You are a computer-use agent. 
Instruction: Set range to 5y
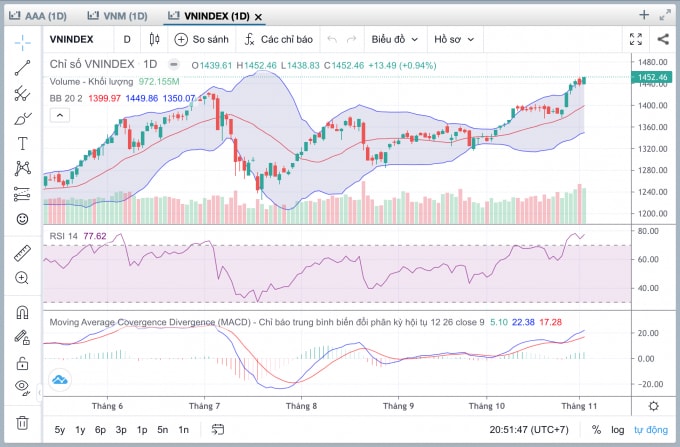pyautogui.click(x=60, y=430)
